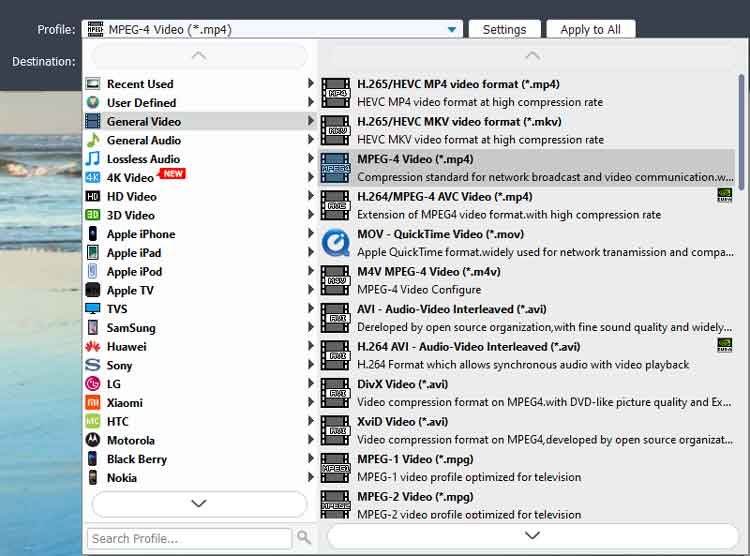The width and height of the screenshot is (750, 556).
Task: Select the Lossless Audio category
Action: click(x=200, y=159)
